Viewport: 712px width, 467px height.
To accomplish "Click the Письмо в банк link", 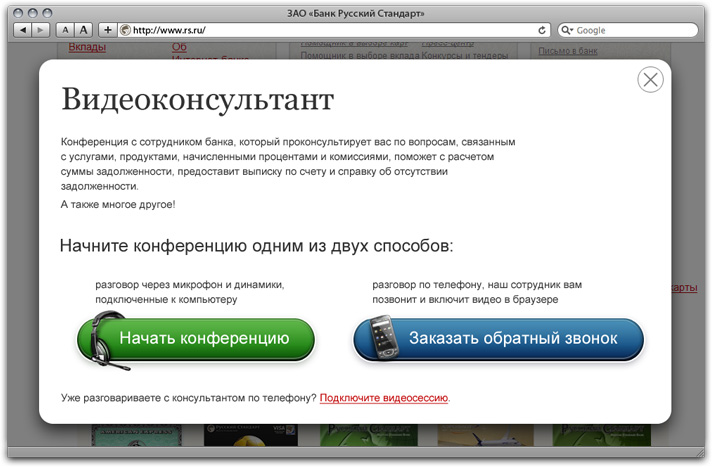I will [567, 52].
